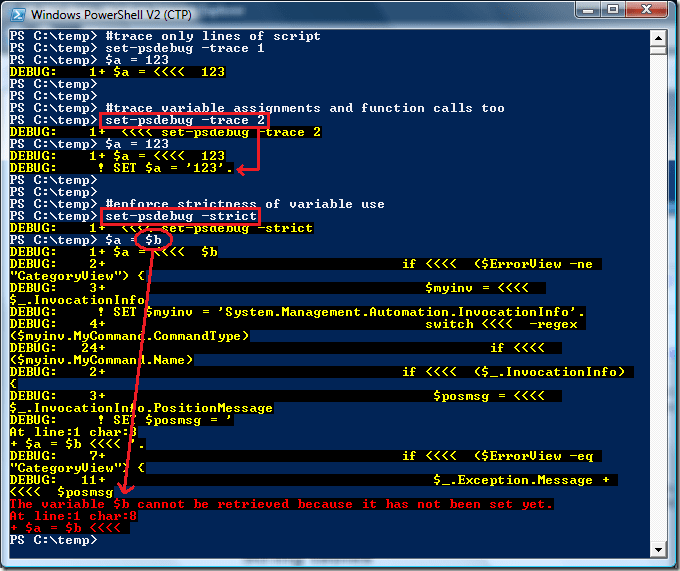Click the '<<<< $posmsg' line

coord(61,492)
